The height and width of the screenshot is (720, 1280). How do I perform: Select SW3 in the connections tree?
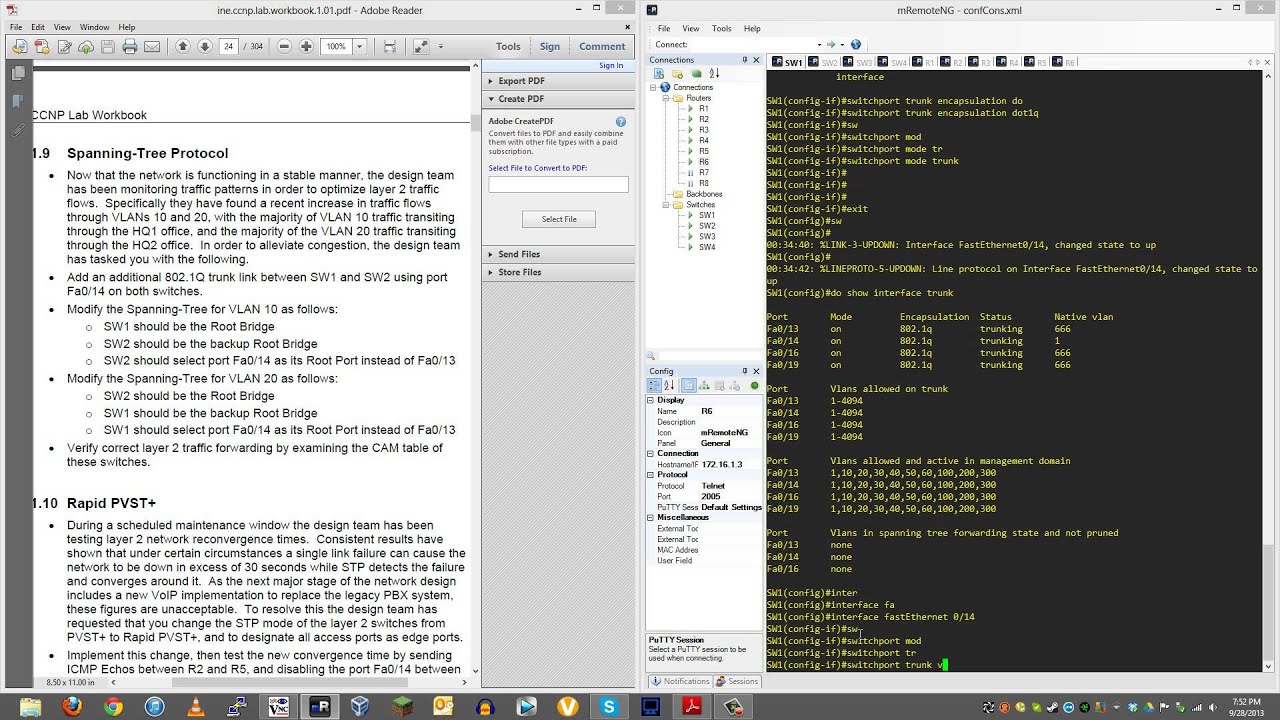pos(707,237)
